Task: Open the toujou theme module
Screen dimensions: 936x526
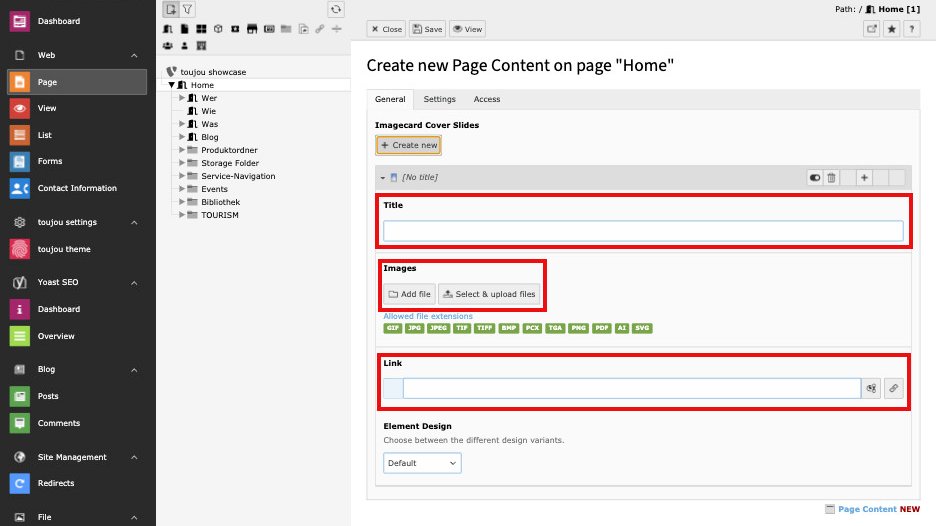Action: click(x=63, y=249)
